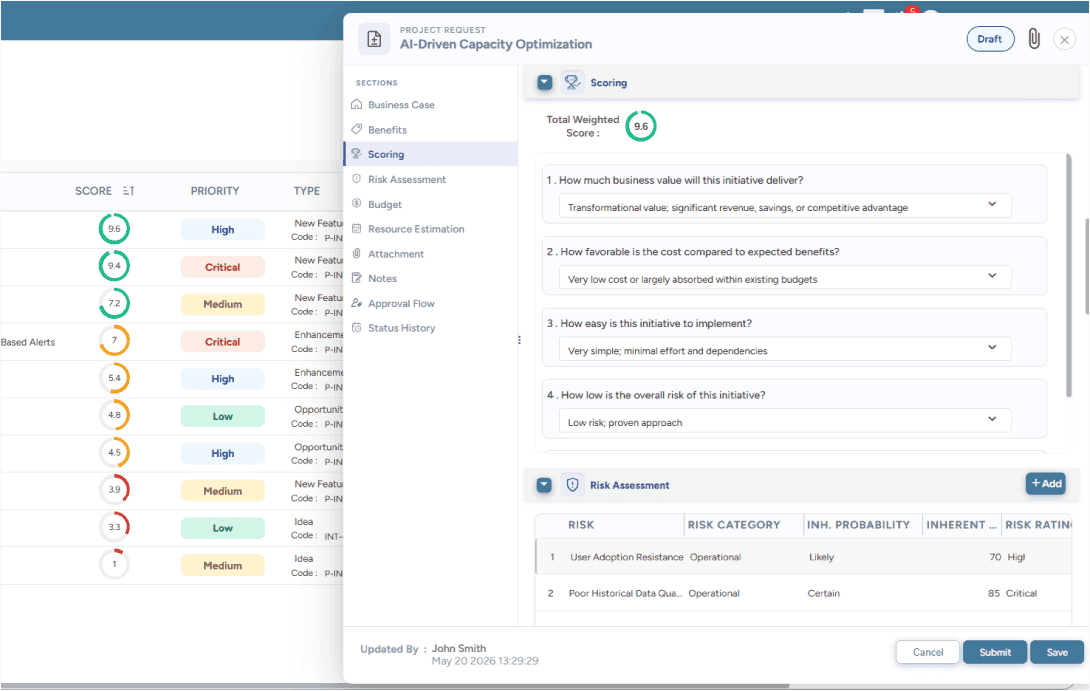This screenshot has width=1090, height=691.
Task: Select Scoring in the sections list
Action: point(431,154)
